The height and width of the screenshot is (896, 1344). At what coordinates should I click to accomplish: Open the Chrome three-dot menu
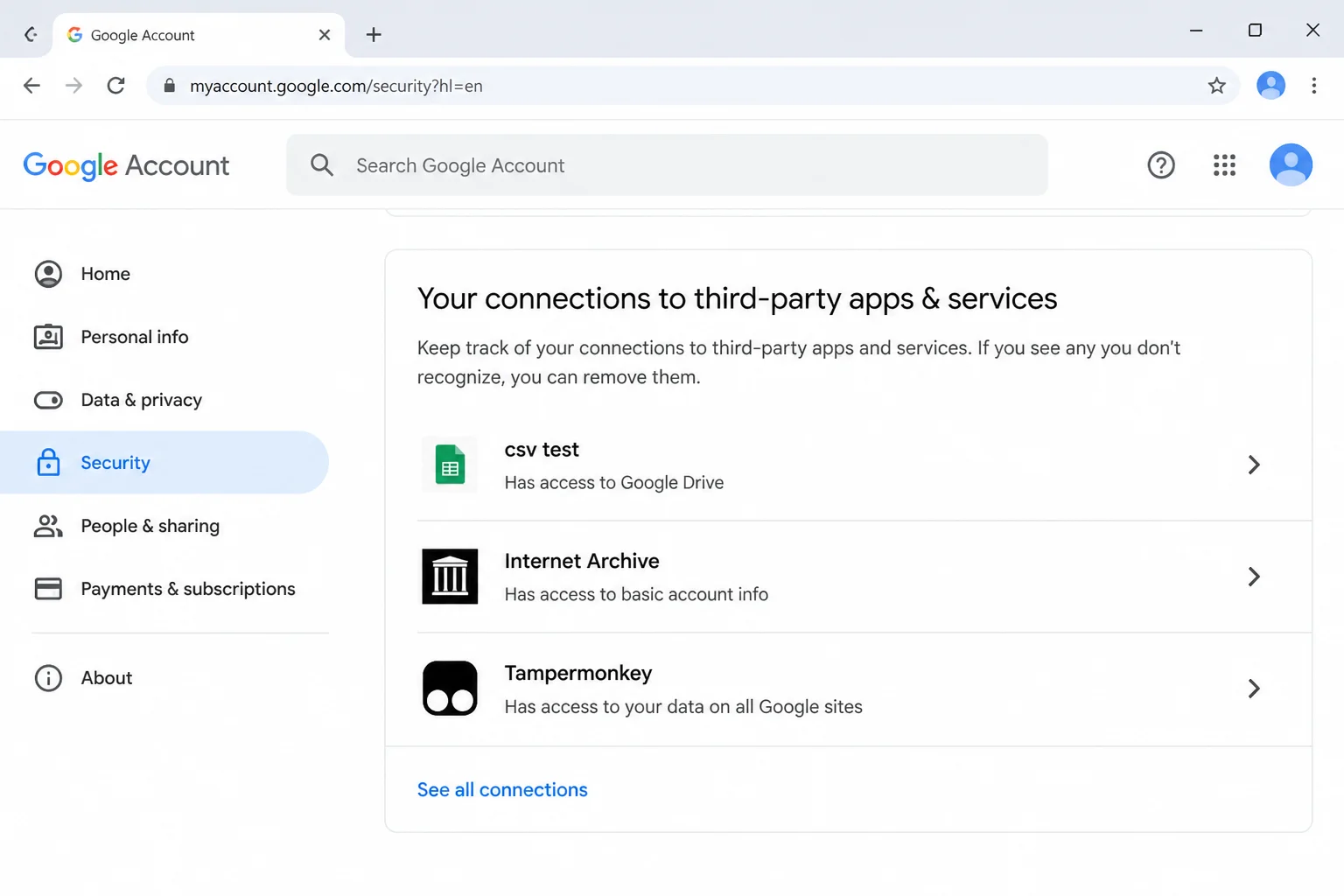tap(1313, 86)
